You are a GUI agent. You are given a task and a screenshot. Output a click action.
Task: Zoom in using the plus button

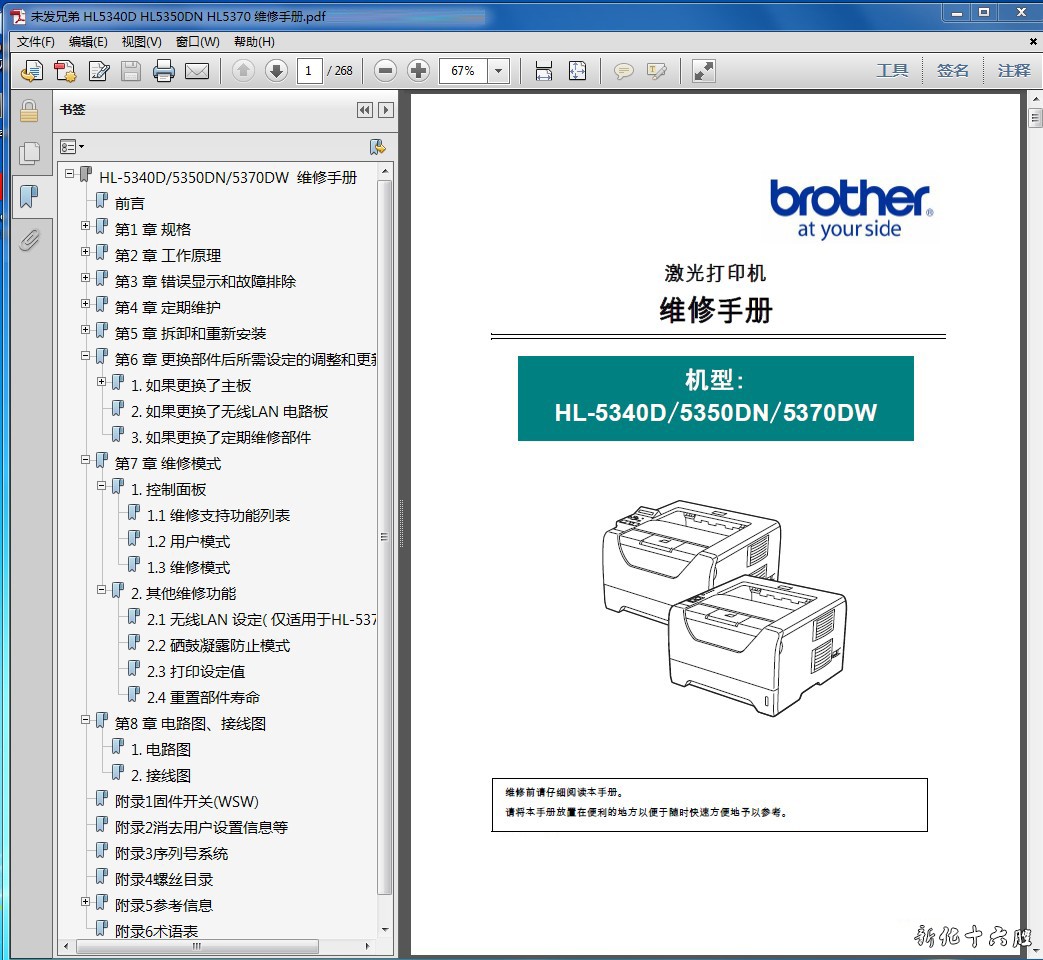(418, 71)
